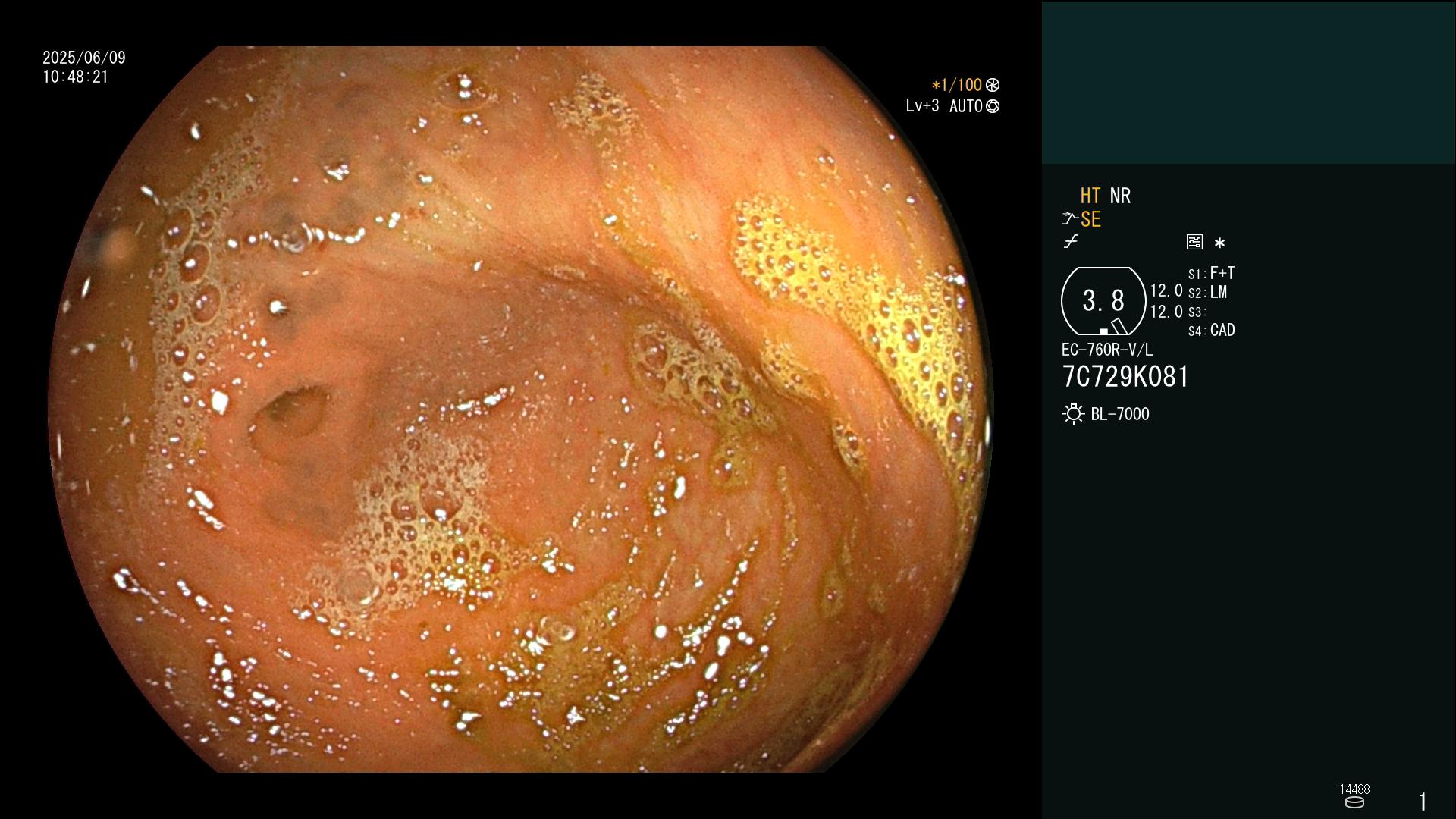Screen dimensions: 1456x819
Task: Click the shutter speed icon beside *1/100
Action: tap(993, 85)
